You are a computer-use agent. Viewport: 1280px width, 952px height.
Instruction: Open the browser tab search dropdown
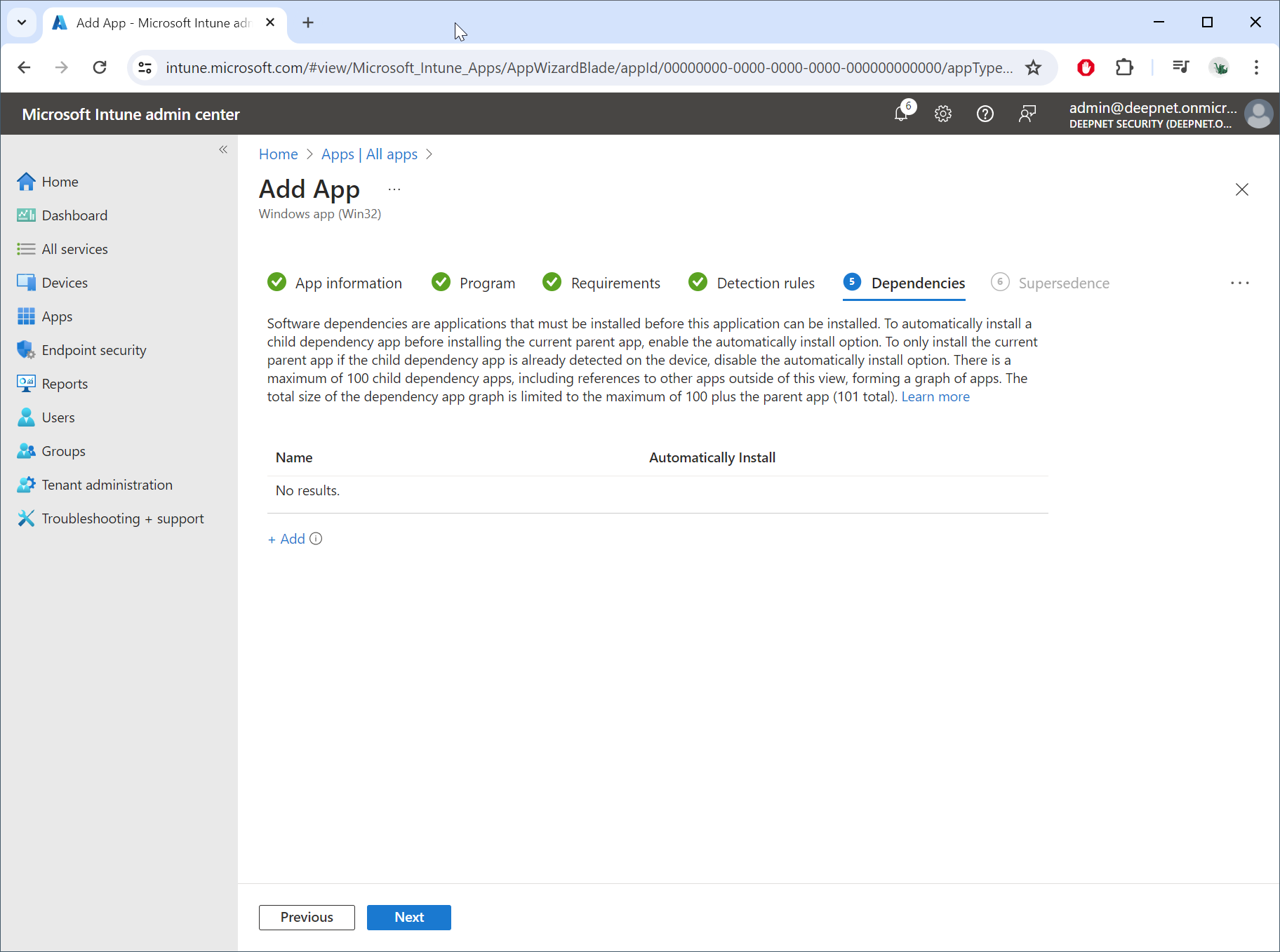pyautogui.click(x=22, y=22)
